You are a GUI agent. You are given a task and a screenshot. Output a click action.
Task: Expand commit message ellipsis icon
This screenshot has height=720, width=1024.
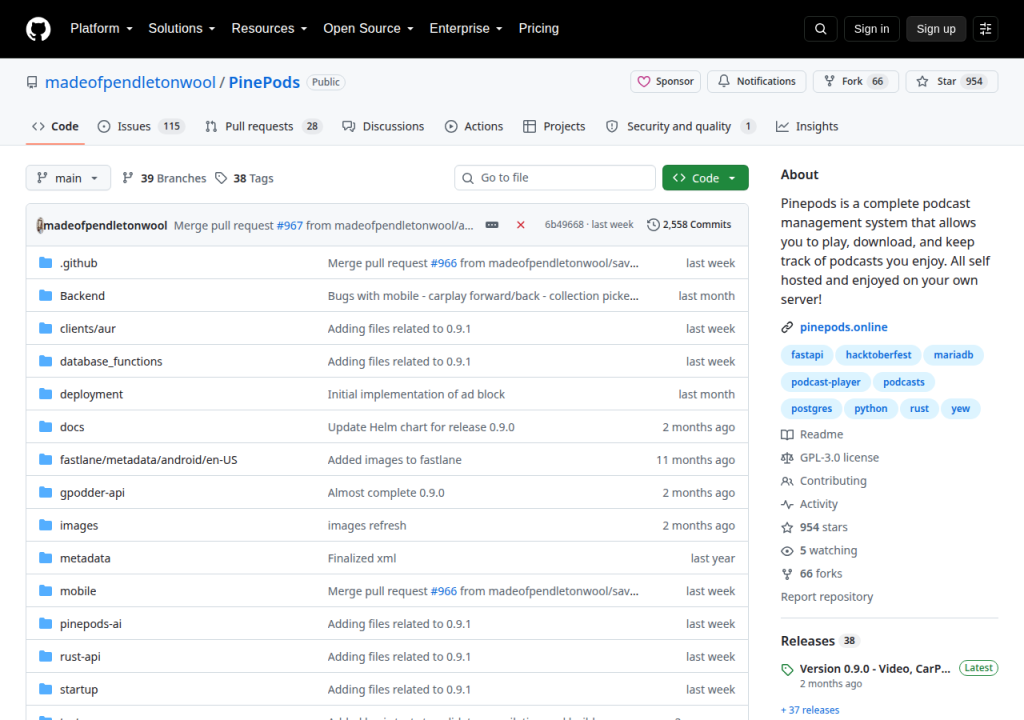click(492, 225)
